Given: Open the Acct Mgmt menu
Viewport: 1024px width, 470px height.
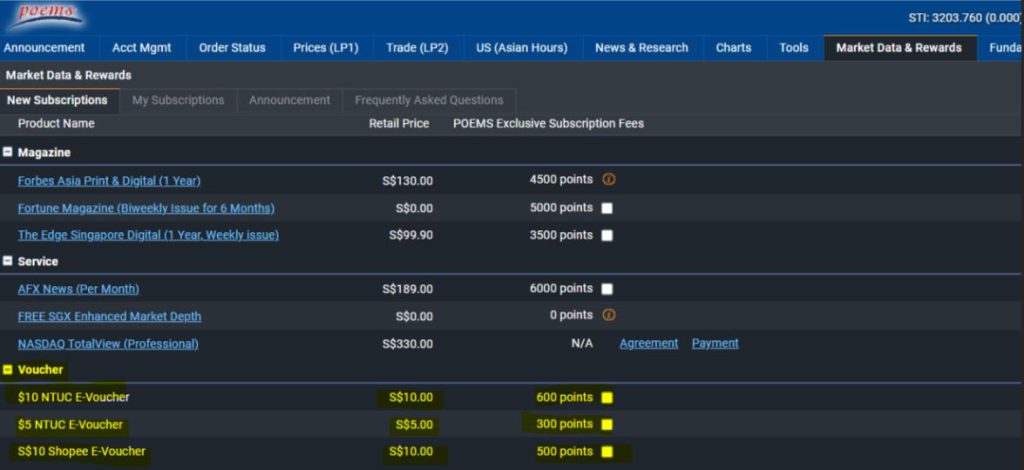Looking at the screenshot, I should tap(142, 48).
